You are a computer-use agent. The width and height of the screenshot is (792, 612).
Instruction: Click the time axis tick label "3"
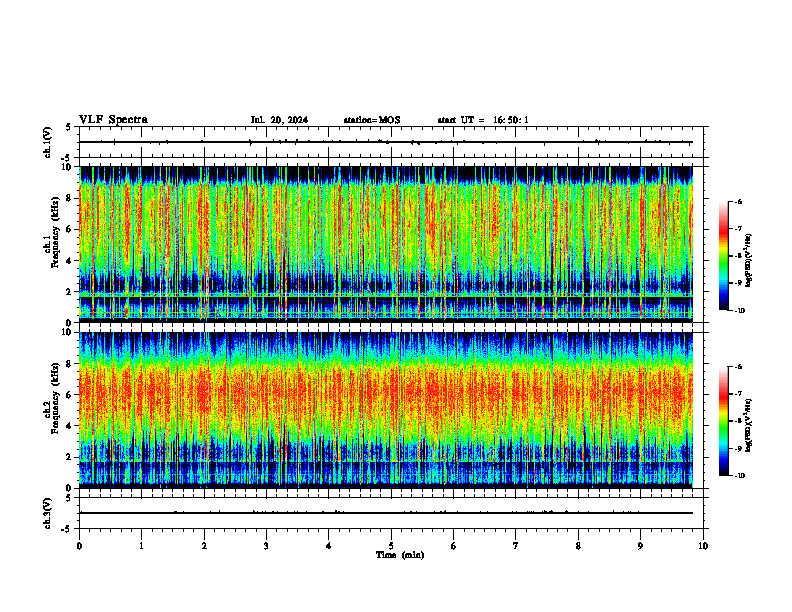click(x=266, y=546)
